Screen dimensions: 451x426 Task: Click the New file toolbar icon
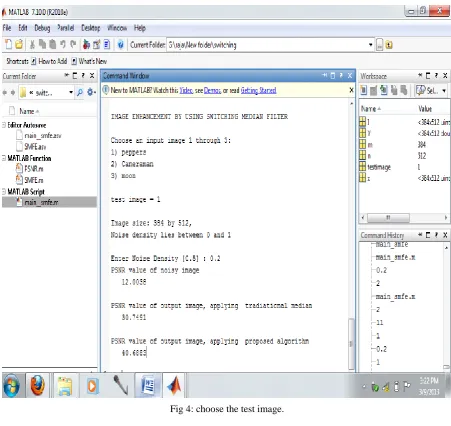pyautogui.click(x=8, y=44)
